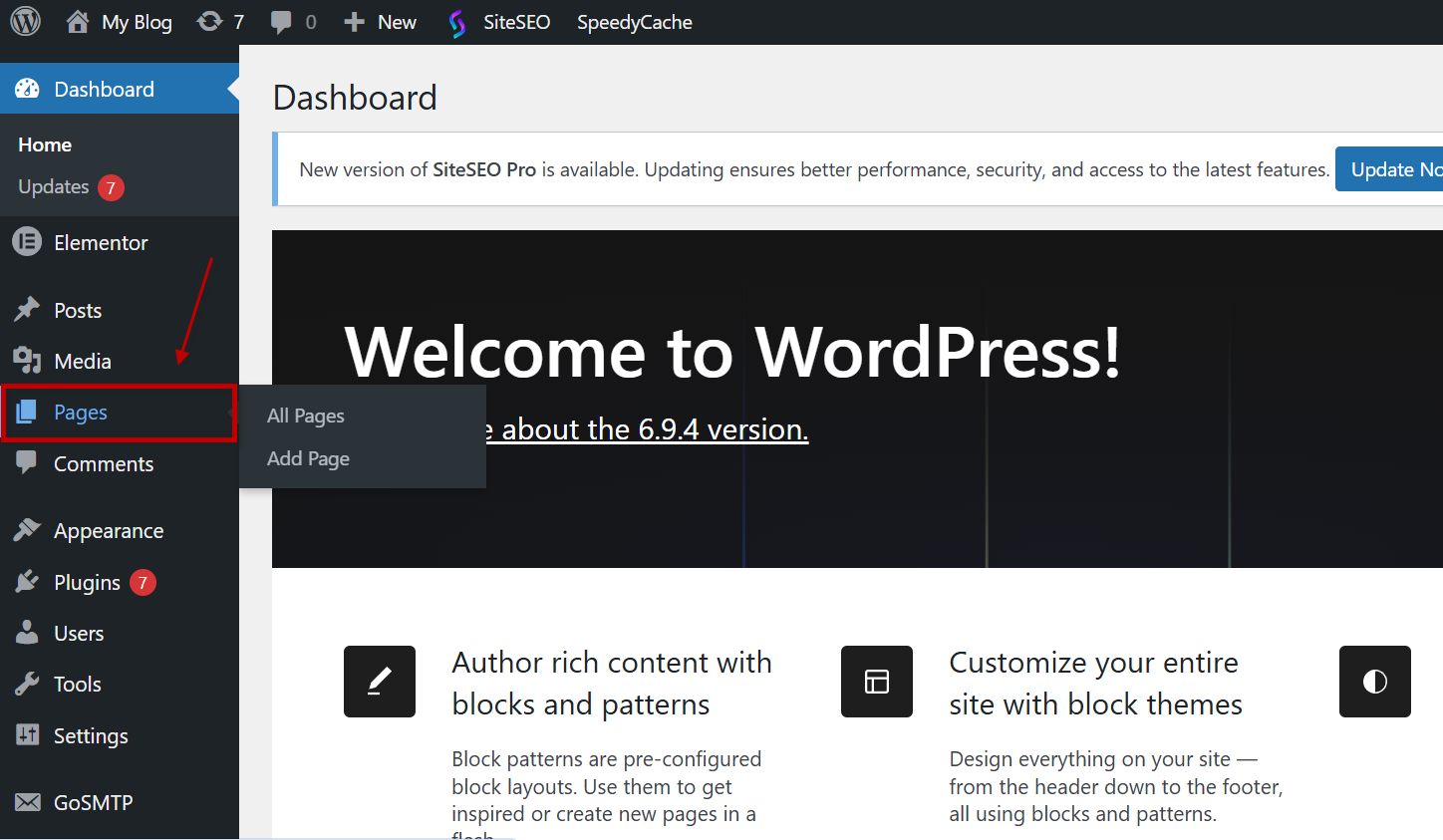
Task: Click the Elementor icon in sidebar
Action: 27,242
